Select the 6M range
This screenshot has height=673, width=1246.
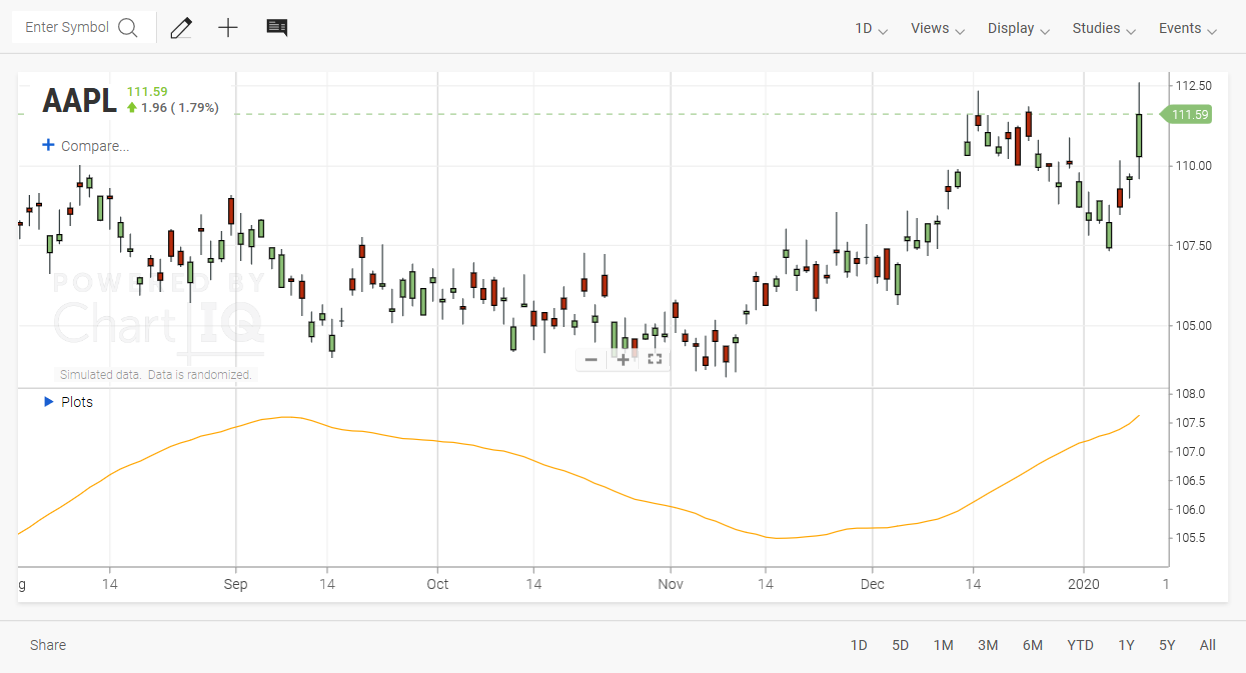tap(1032, 645)
